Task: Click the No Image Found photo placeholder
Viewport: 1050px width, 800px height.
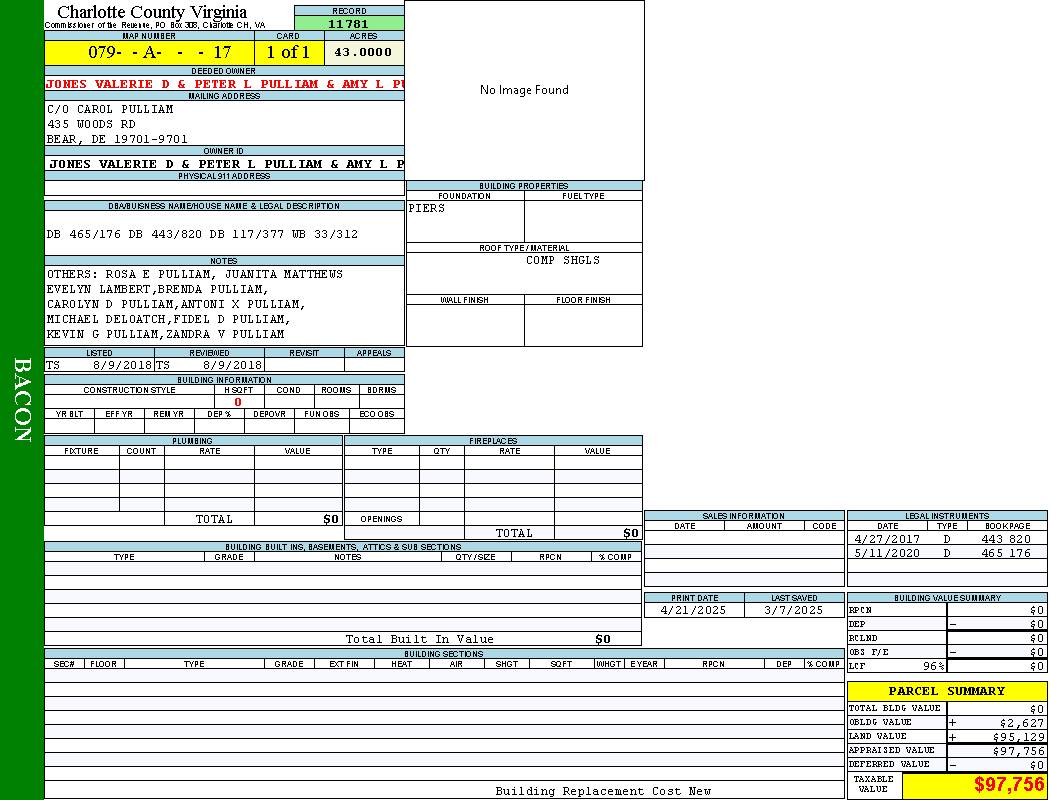Action: (x=524, y=90)
